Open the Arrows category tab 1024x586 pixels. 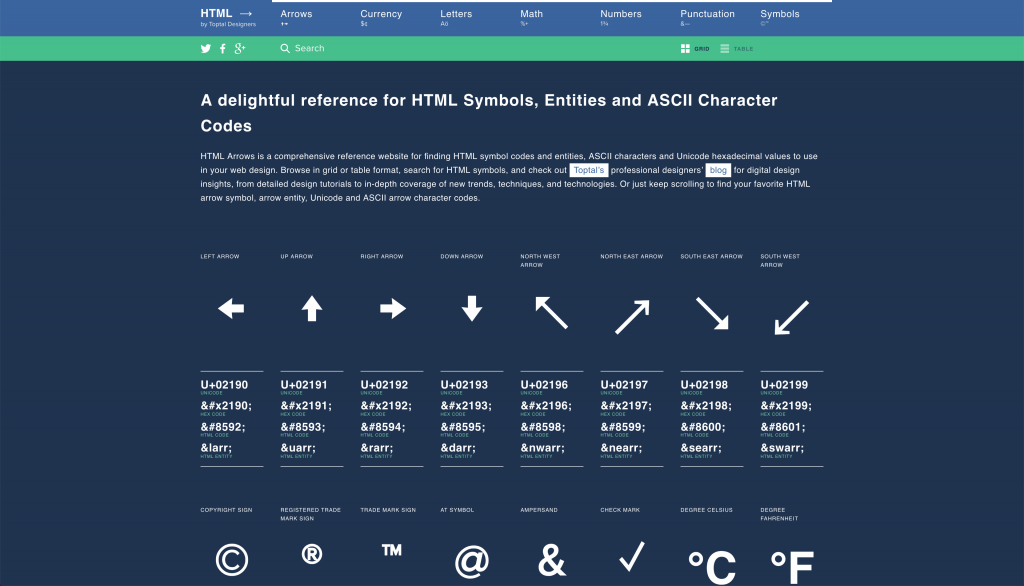pyautogui.click(x=296, y=18)
